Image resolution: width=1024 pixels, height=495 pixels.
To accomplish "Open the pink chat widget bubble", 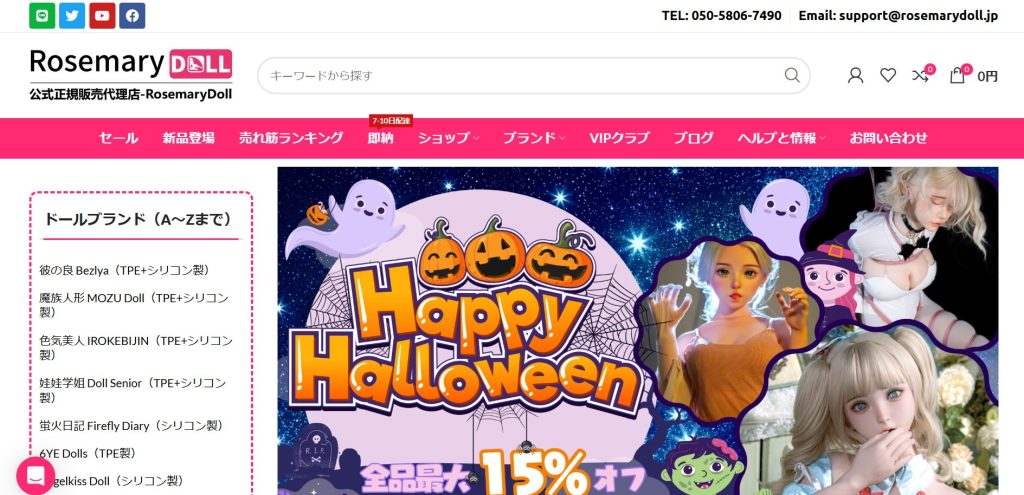I will point(35,475).
